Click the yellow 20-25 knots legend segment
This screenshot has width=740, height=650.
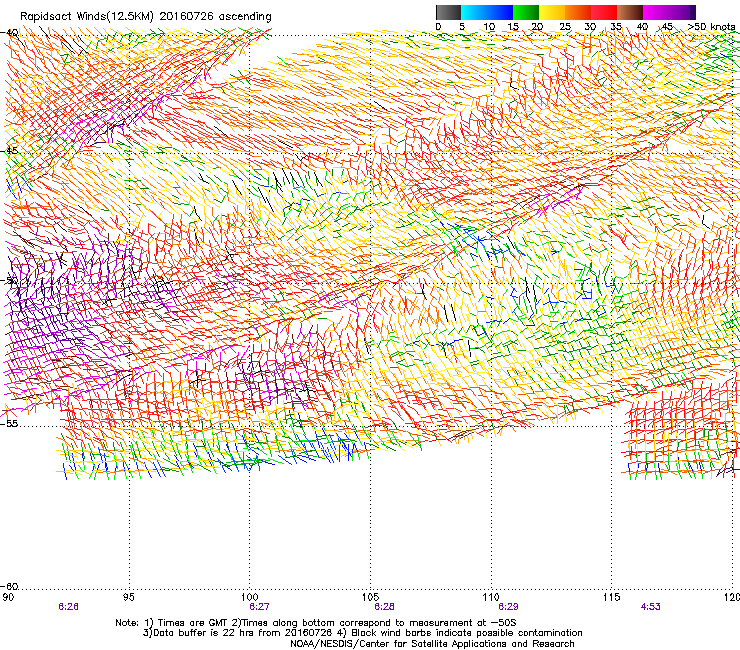click(x=552, y=12)
